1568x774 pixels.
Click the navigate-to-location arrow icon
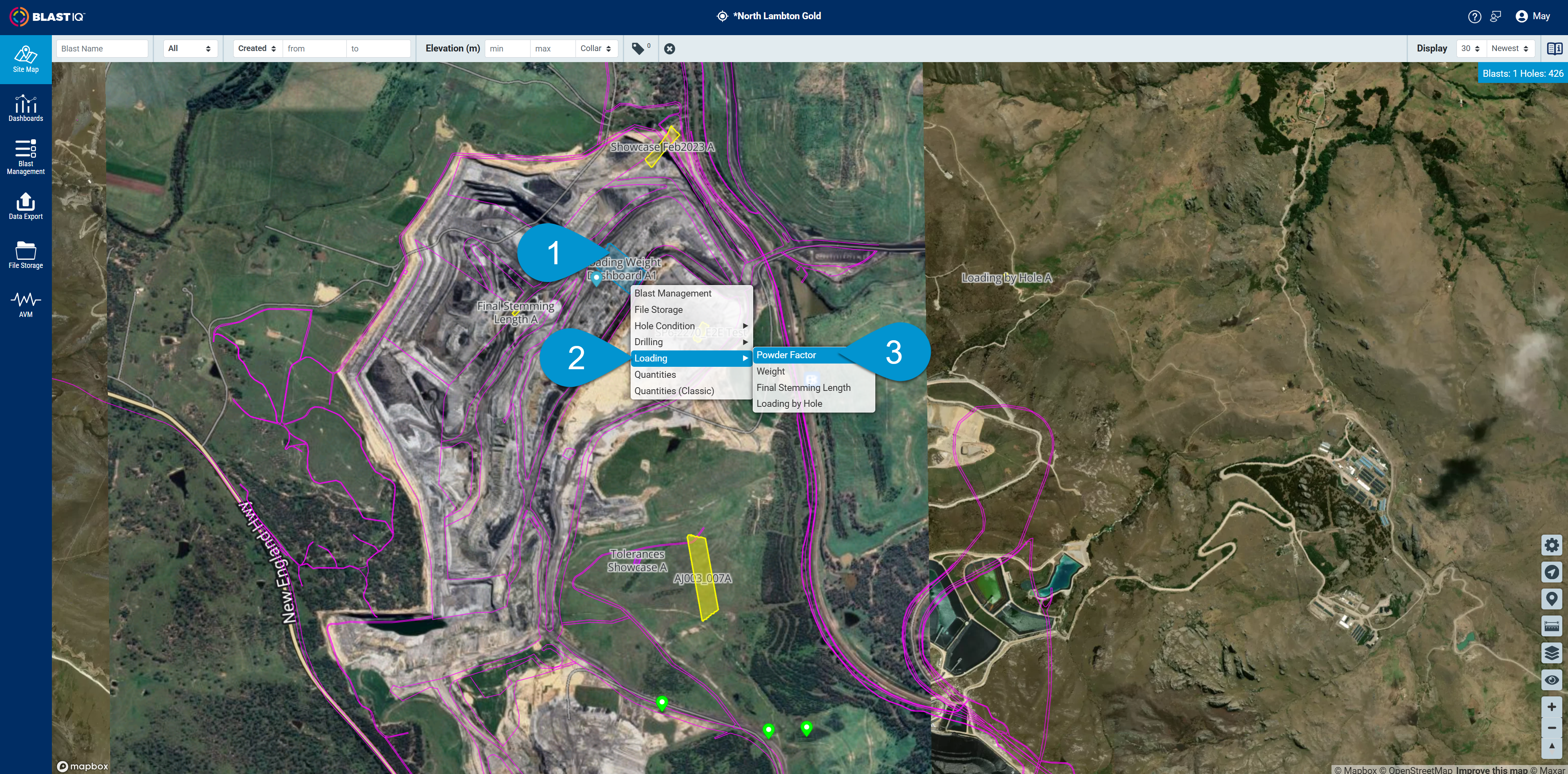(1552, 572)
